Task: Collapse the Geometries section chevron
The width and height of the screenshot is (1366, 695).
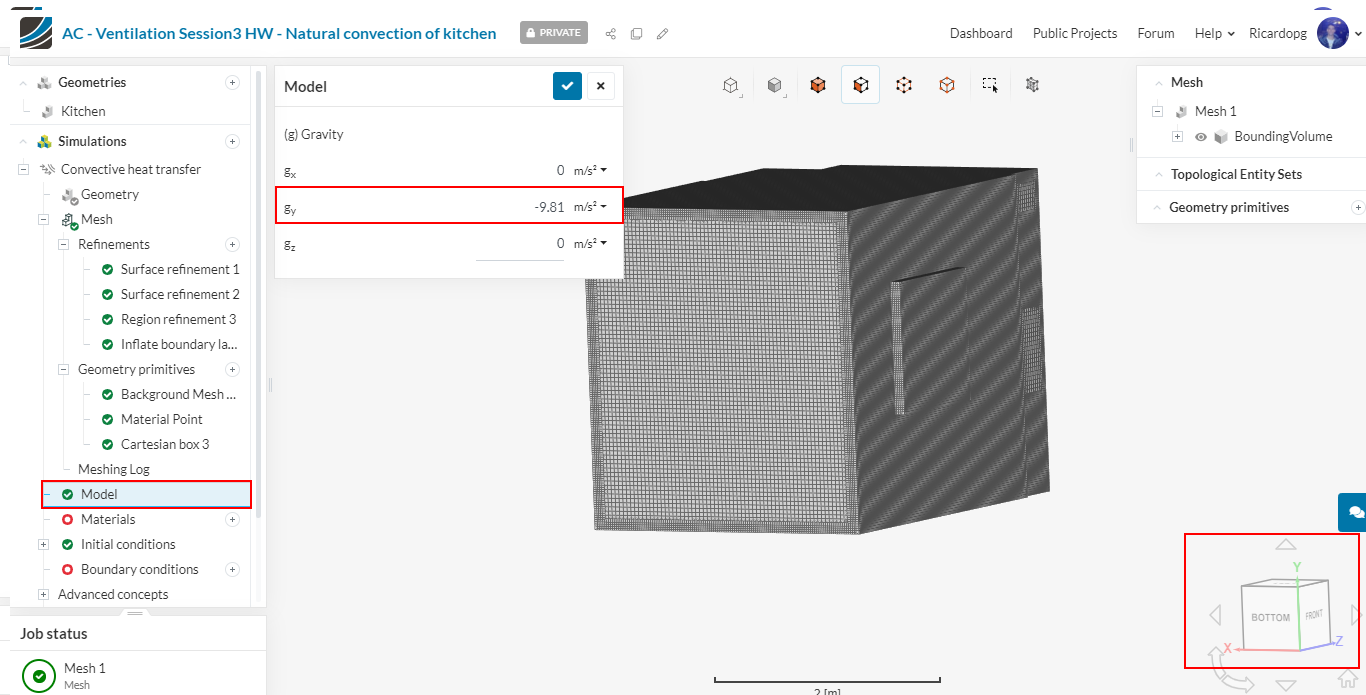Action: point(23,83)
